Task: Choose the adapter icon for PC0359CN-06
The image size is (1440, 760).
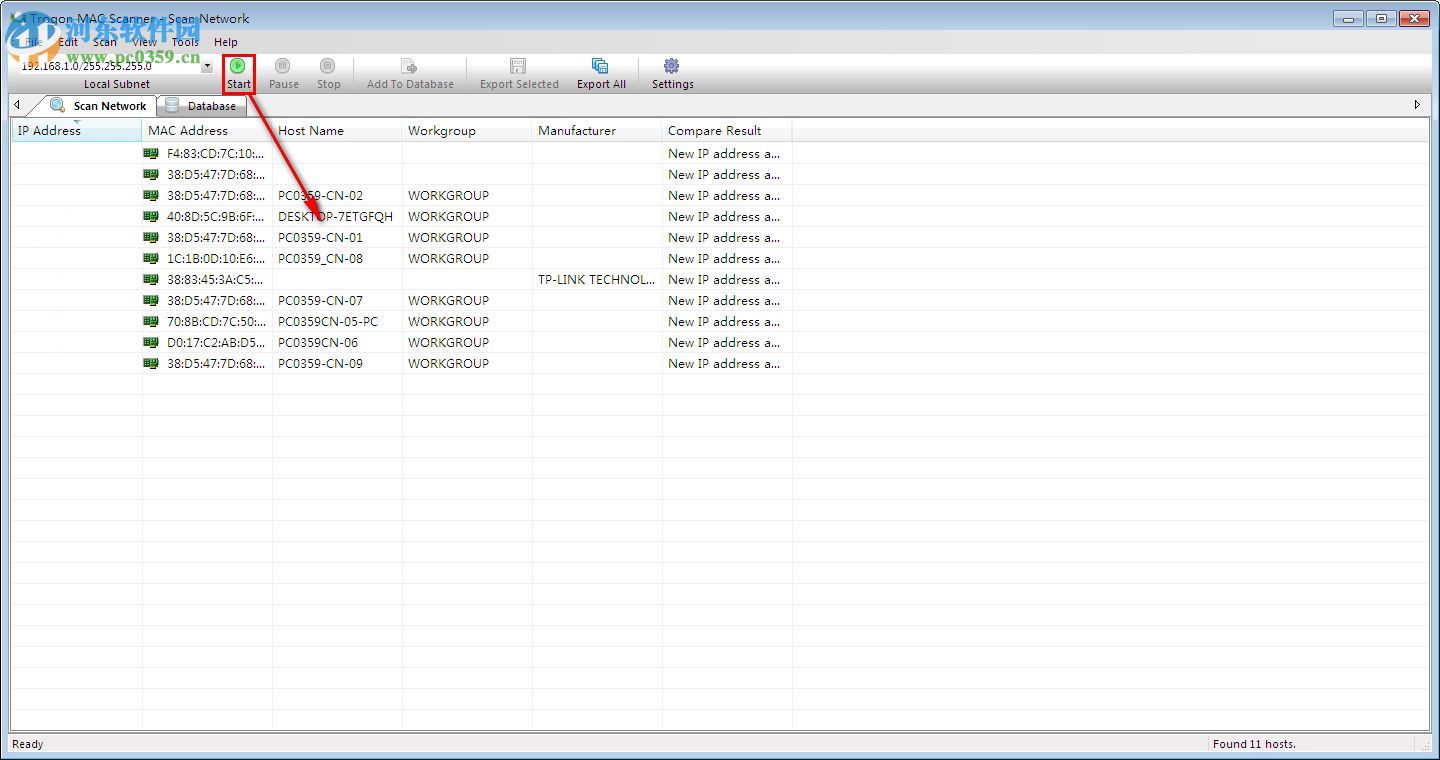Action: [x=151, y=342]
